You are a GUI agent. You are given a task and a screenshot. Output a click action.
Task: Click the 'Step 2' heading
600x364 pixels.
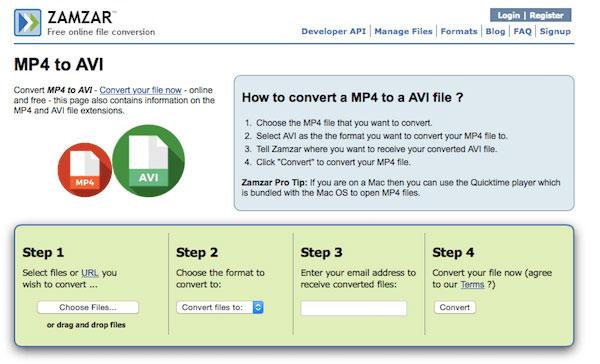(x=197, y=253)
